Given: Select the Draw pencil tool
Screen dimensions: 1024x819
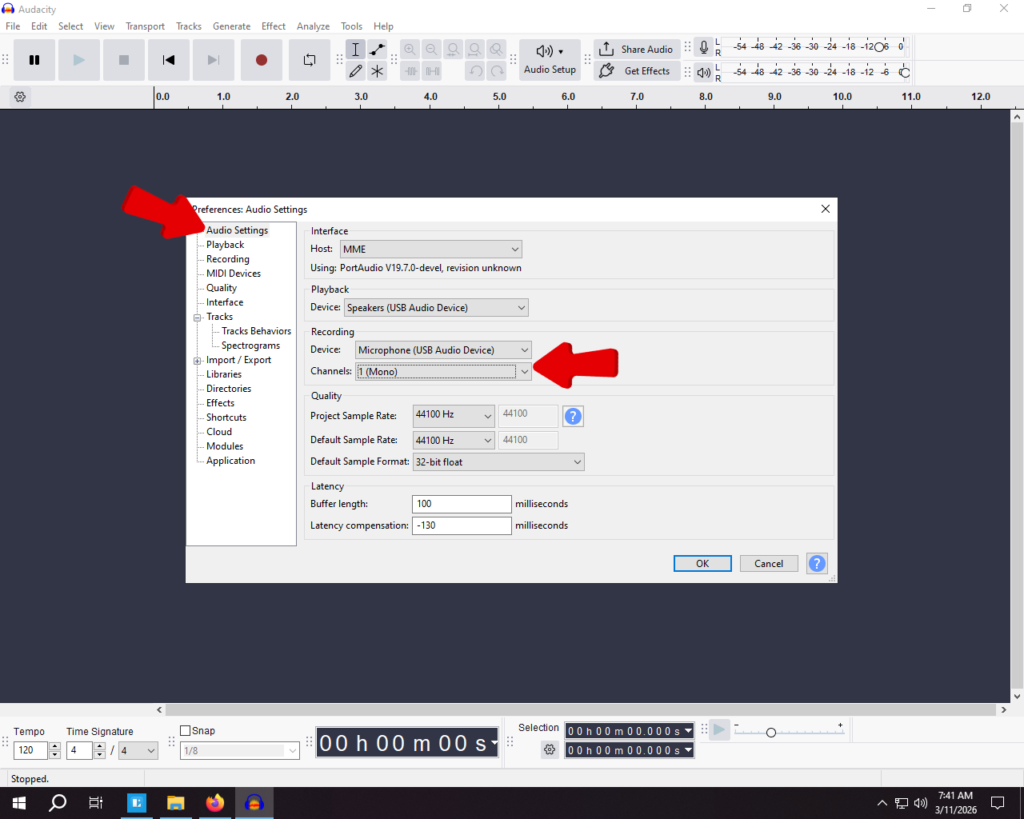Looking at the screenshot, I should [355, 71].
